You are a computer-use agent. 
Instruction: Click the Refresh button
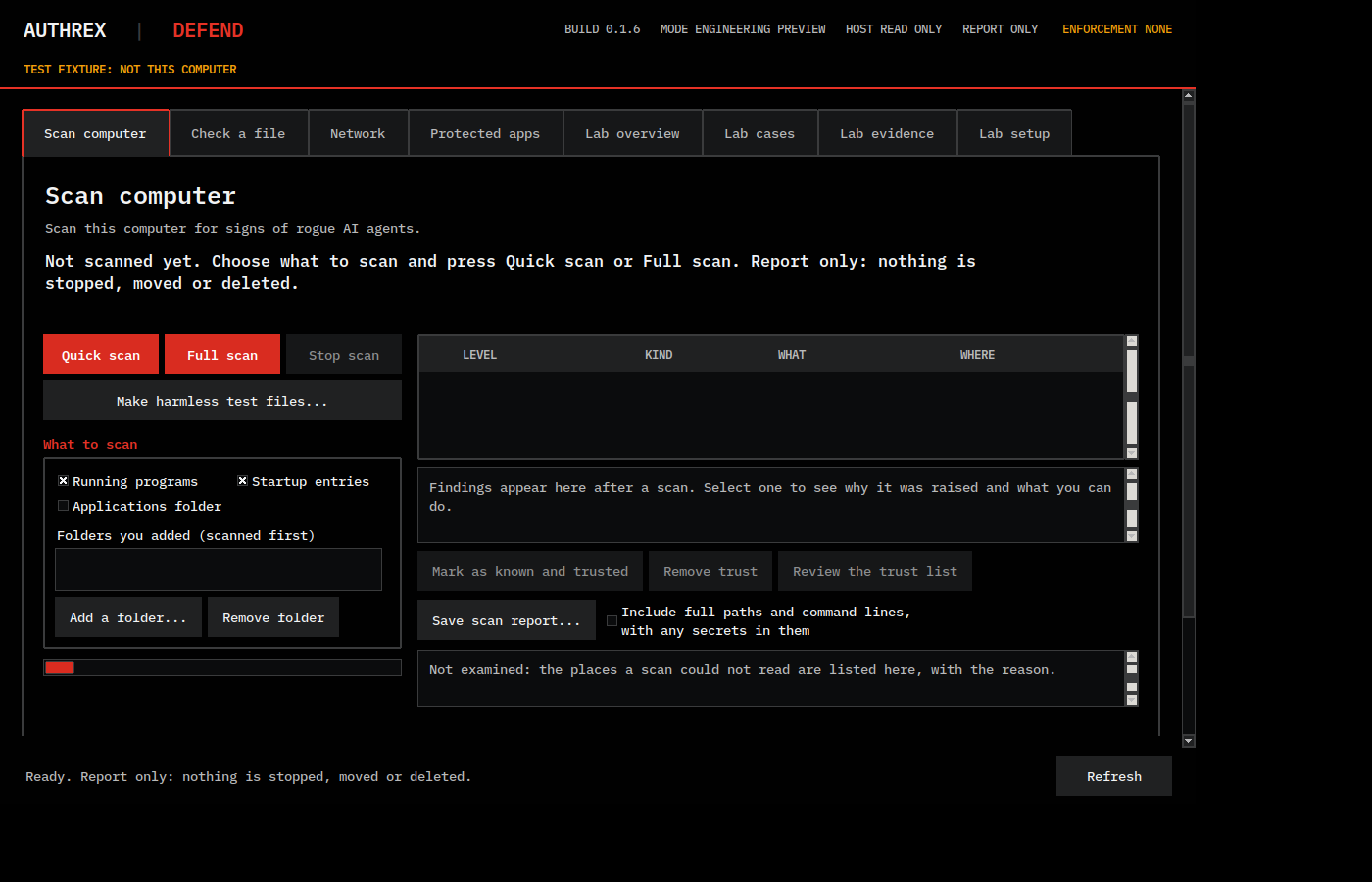pyautogui.click(x=1114, y=776)
